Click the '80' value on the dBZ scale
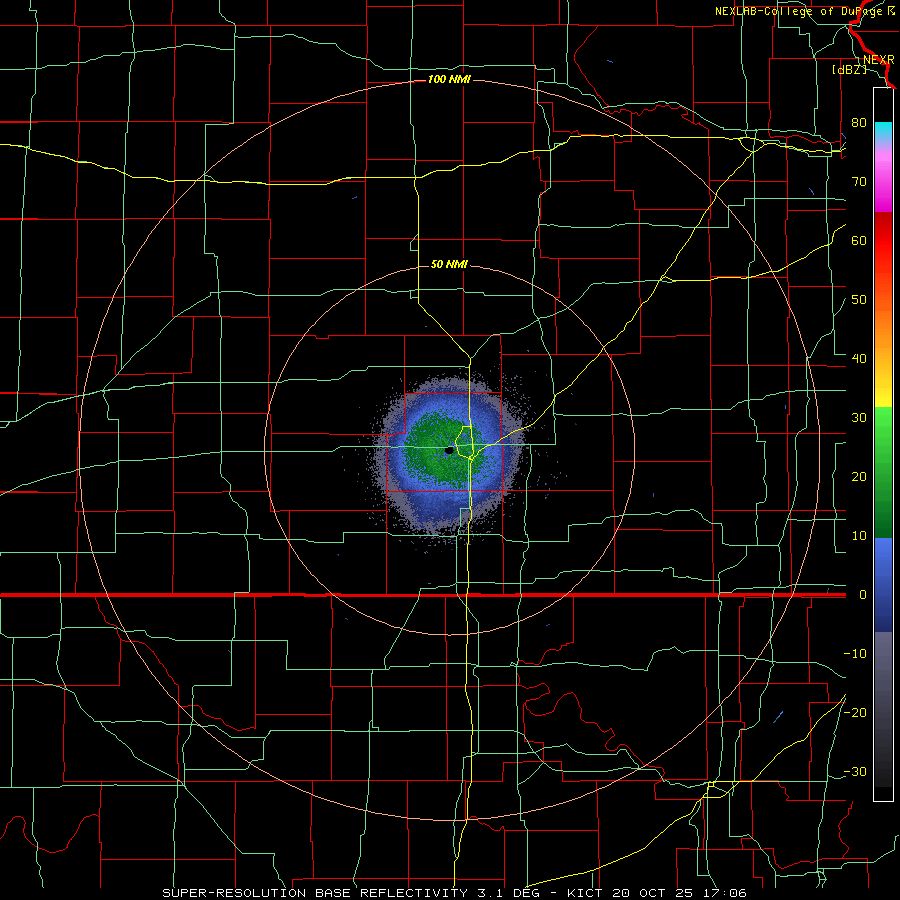Screen dimensions: 900x900 pos(859,123)
